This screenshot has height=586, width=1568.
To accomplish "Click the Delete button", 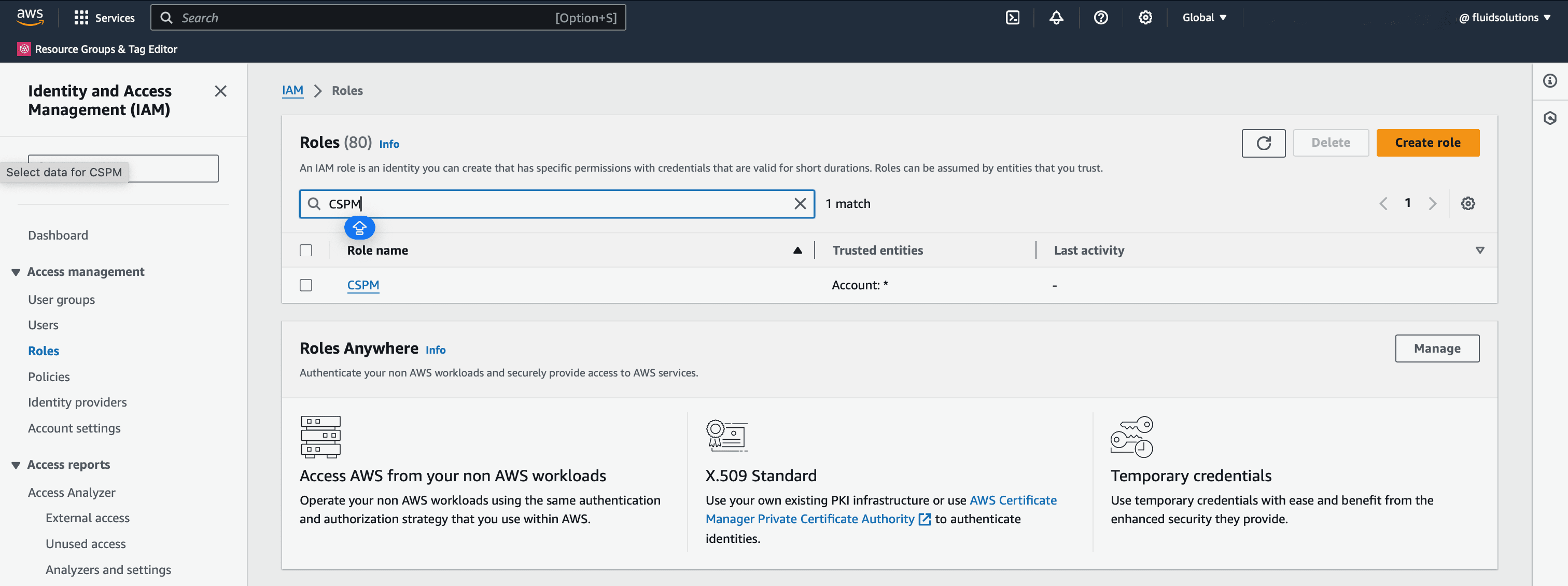I will [1331, 143].
